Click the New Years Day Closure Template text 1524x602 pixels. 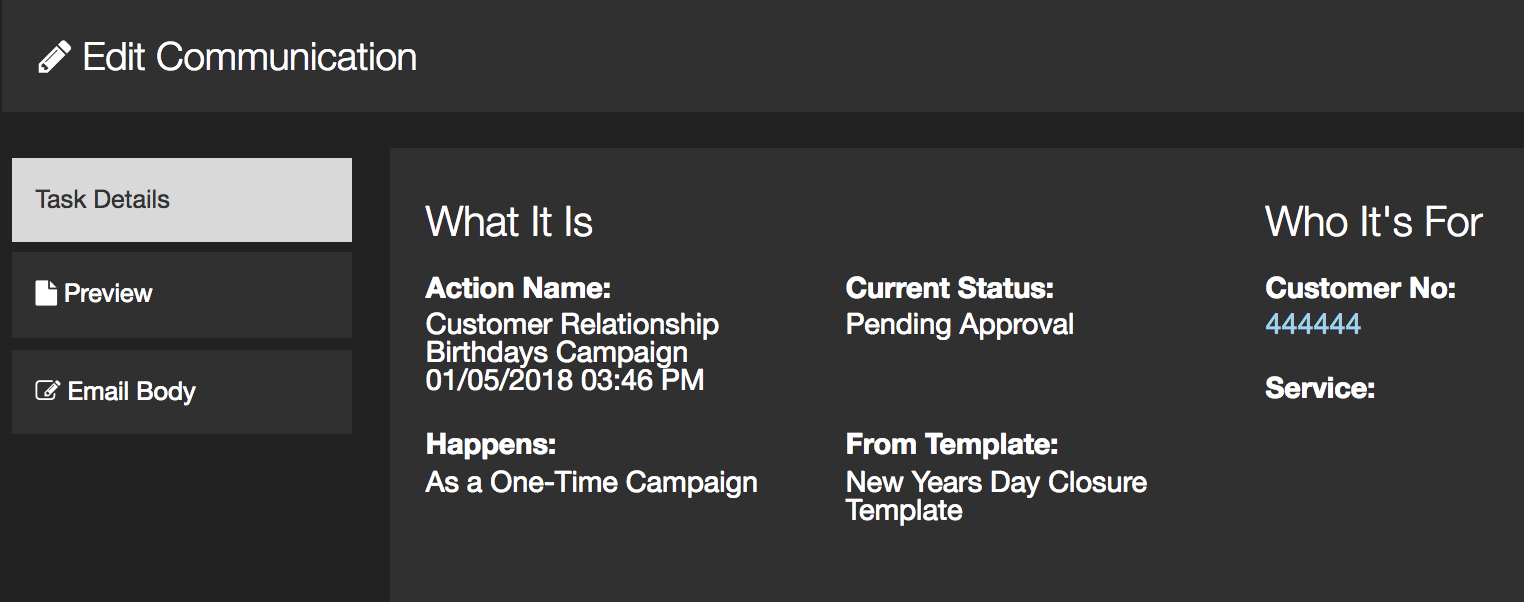(996, 496)
